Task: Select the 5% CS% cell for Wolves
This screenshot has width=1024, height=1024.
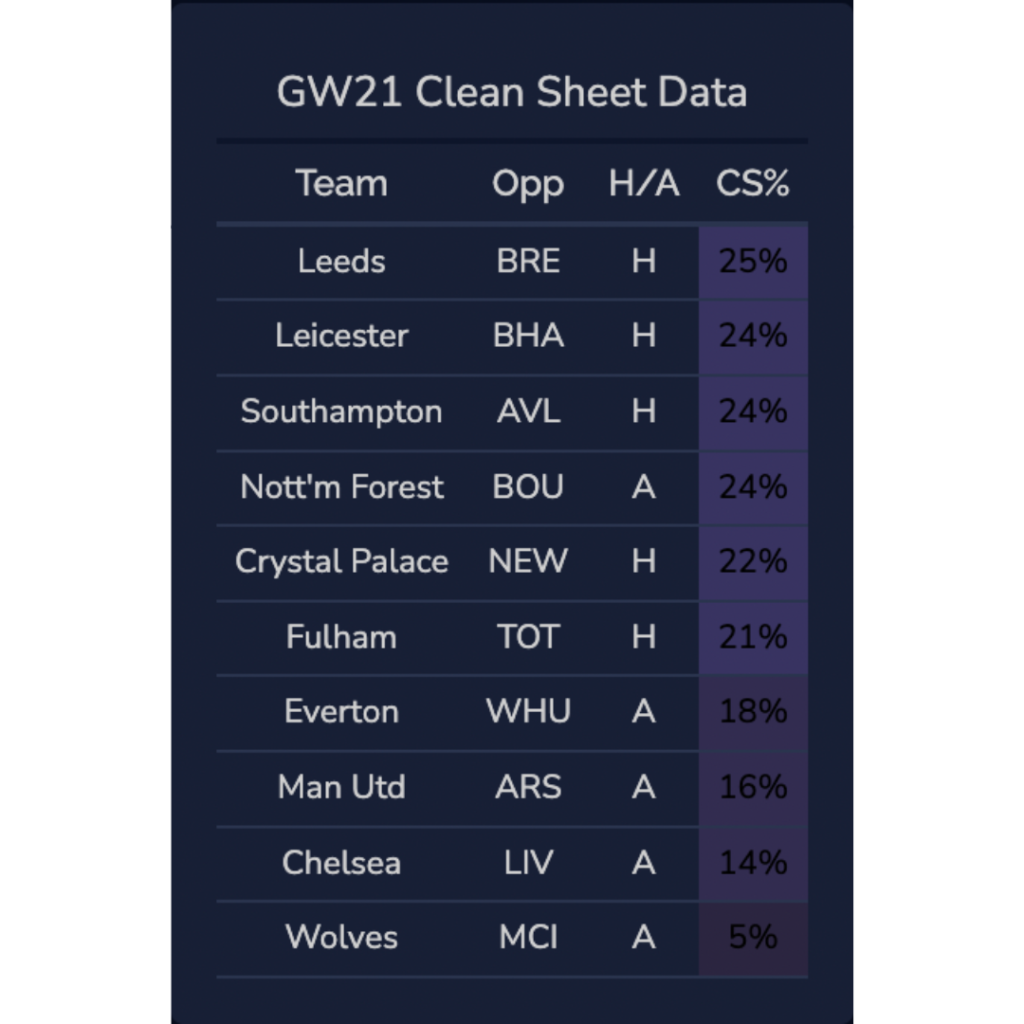Action: point(752,937)
